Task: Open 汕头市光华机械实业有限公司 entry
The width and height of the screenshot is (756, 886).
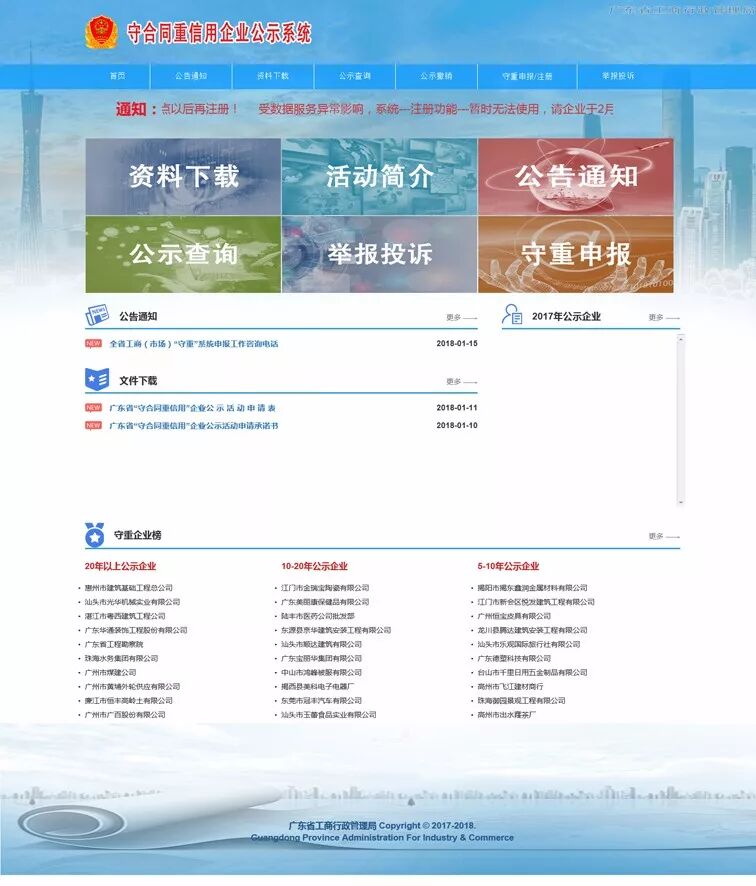Action: pos(132,602)
